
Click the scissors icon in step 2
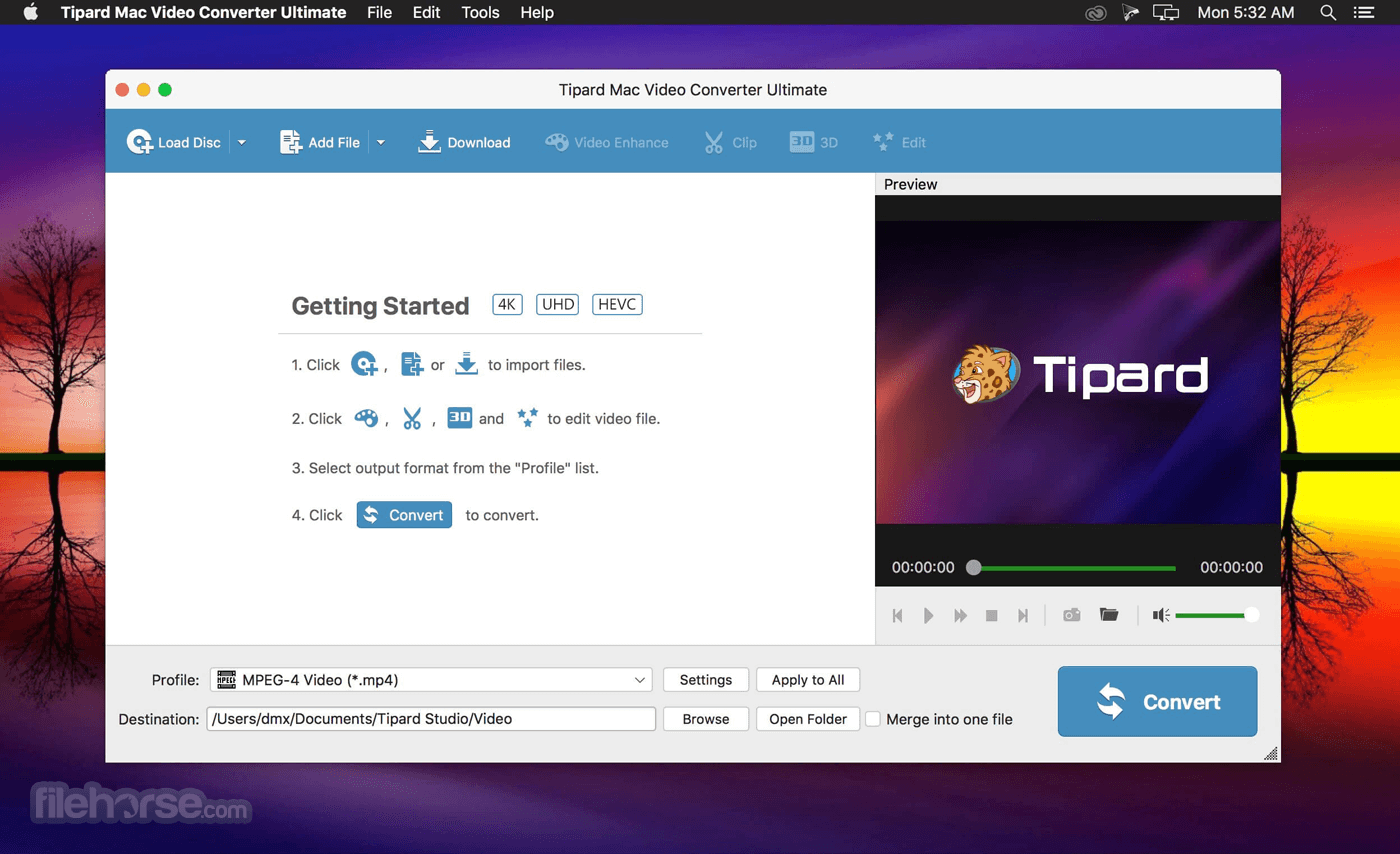pyautogui.click(x=412, y=418)
